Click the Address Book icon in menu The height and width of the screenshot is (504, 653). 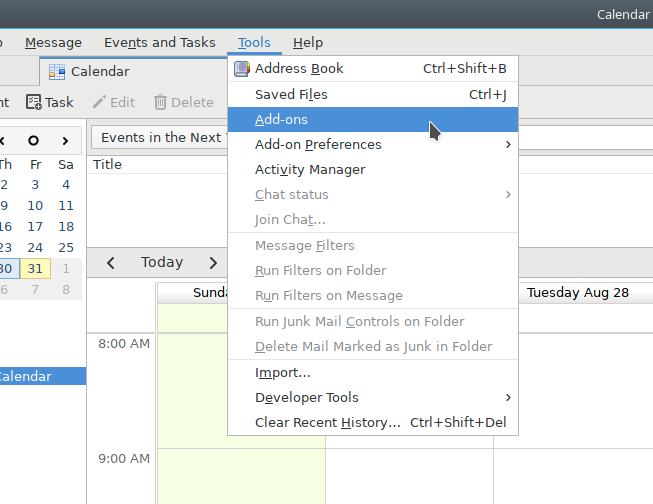point(241,69)
